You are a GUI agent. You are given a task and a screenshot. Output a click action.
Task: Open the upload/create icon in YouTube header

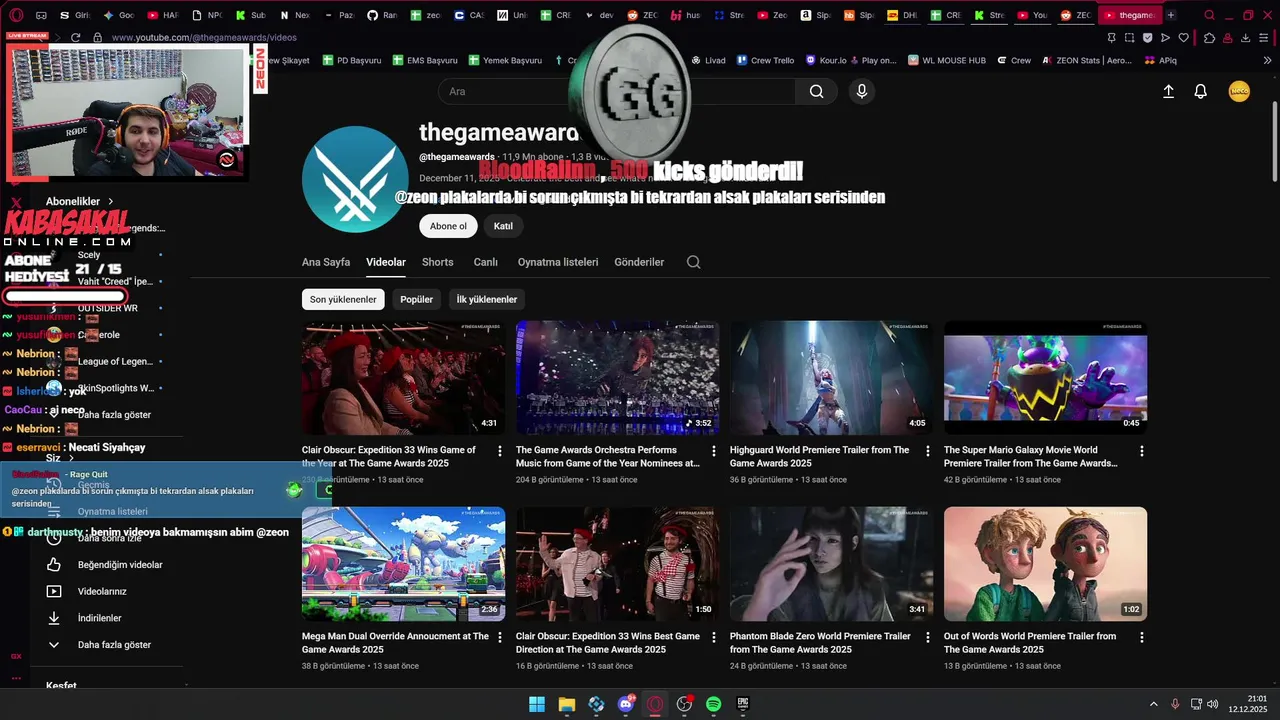[x=1168, y=91]
